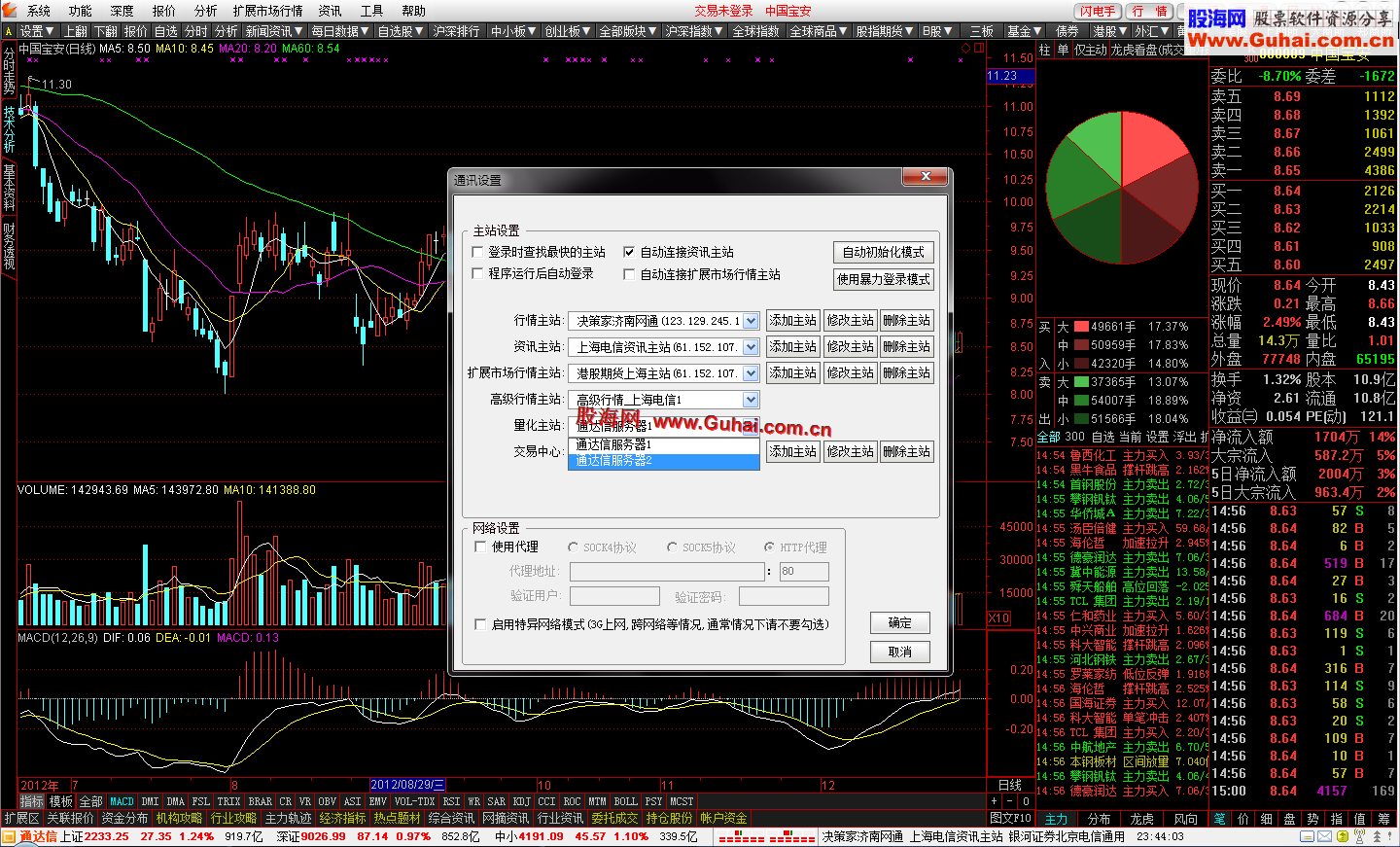Click the 自动初始化模式 button
This screenshot has height=847, width=1400.
coord(884,252)
